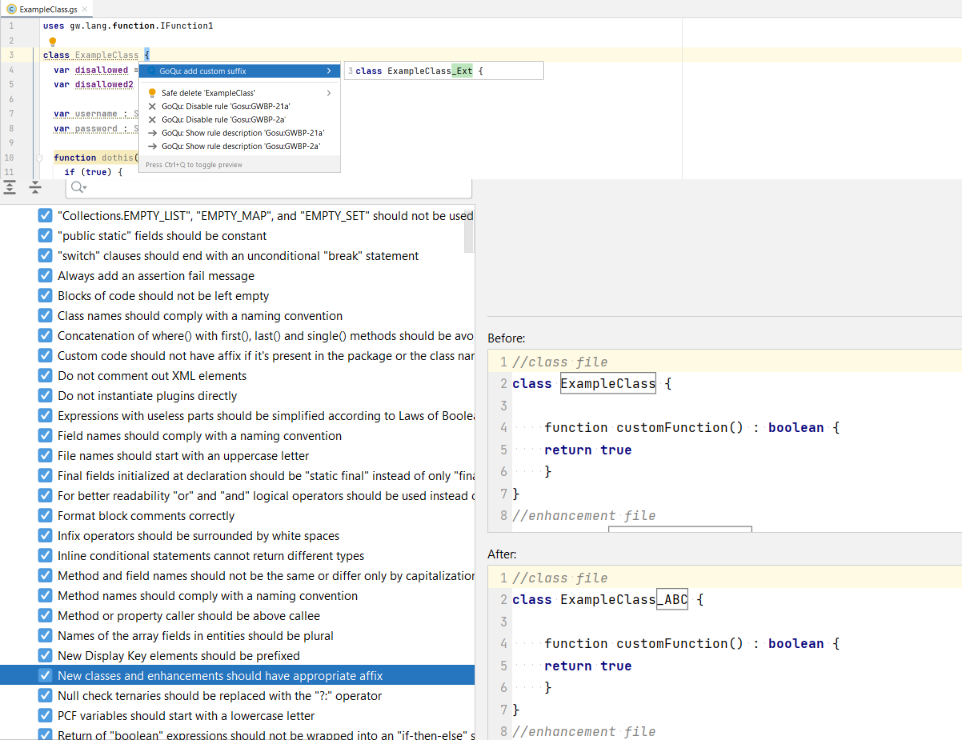This screenshot has width=962, height=740.
Task: Click the X icon for Disable rule 'Gosu:GWBP-21a'
Action: (152, 106)
